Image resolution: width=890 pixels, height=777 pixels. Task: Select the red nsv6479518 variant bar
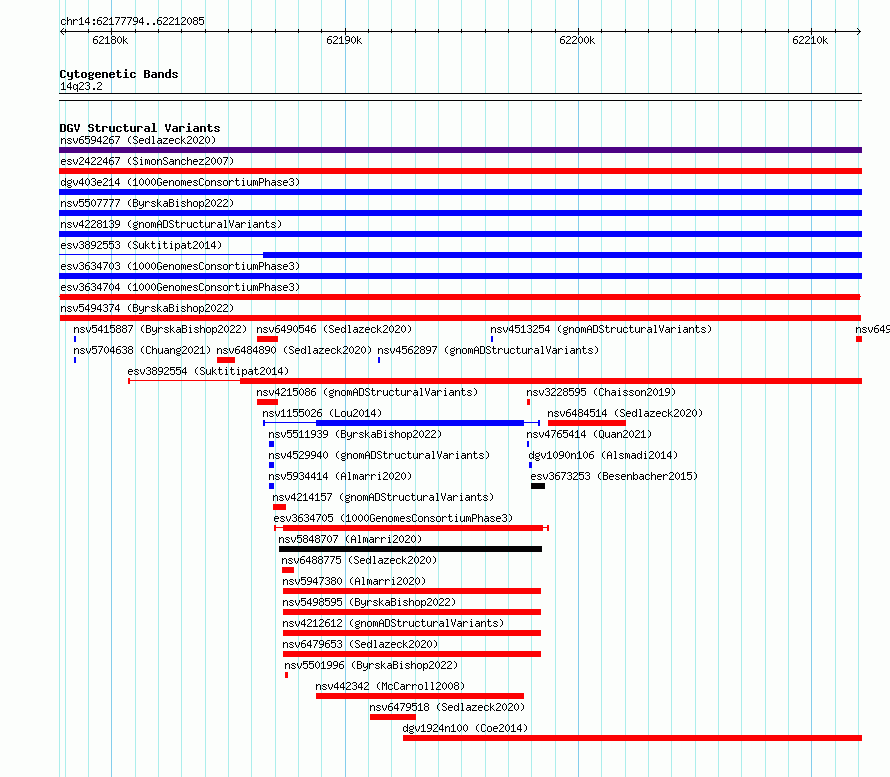[393, 717]
